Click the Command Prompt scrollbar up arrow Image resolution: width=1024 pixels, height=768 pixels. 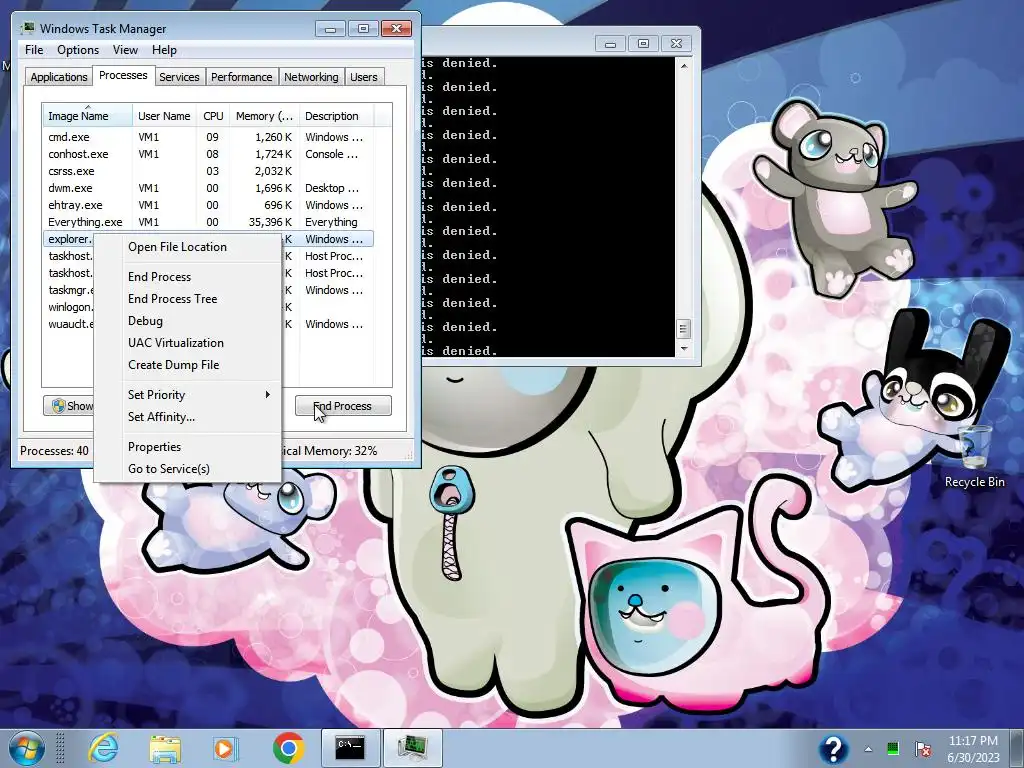pos(684,66)
